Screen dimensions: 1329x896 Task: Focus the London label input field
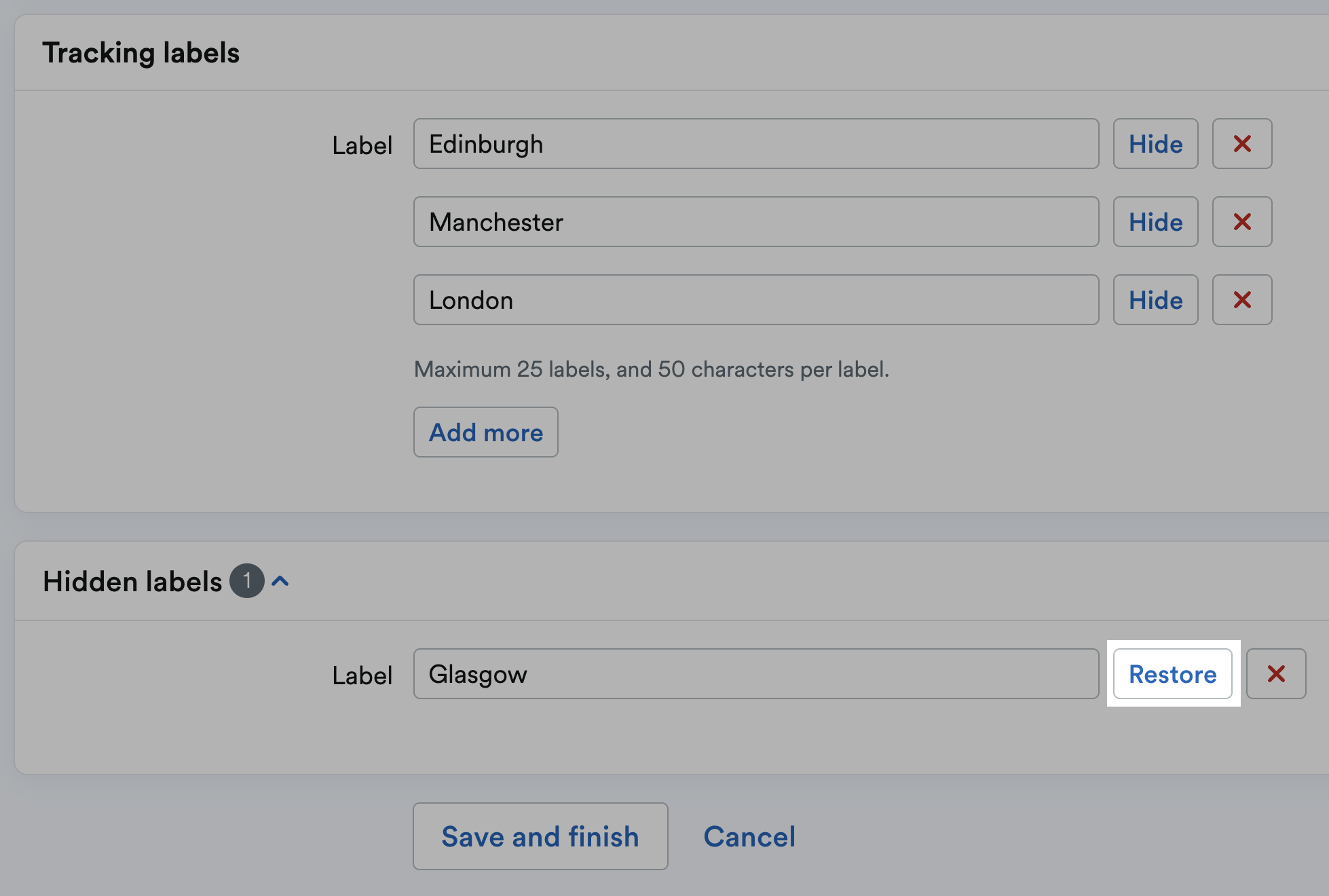tap(756, 300)
